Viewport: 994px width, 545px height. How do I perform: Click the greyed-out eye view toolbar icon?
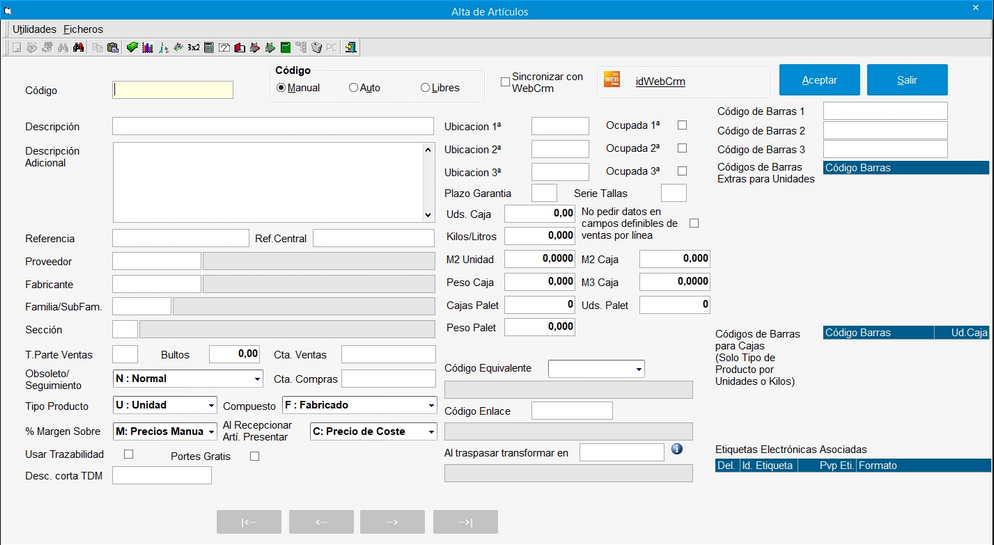[x=32, y=48]
